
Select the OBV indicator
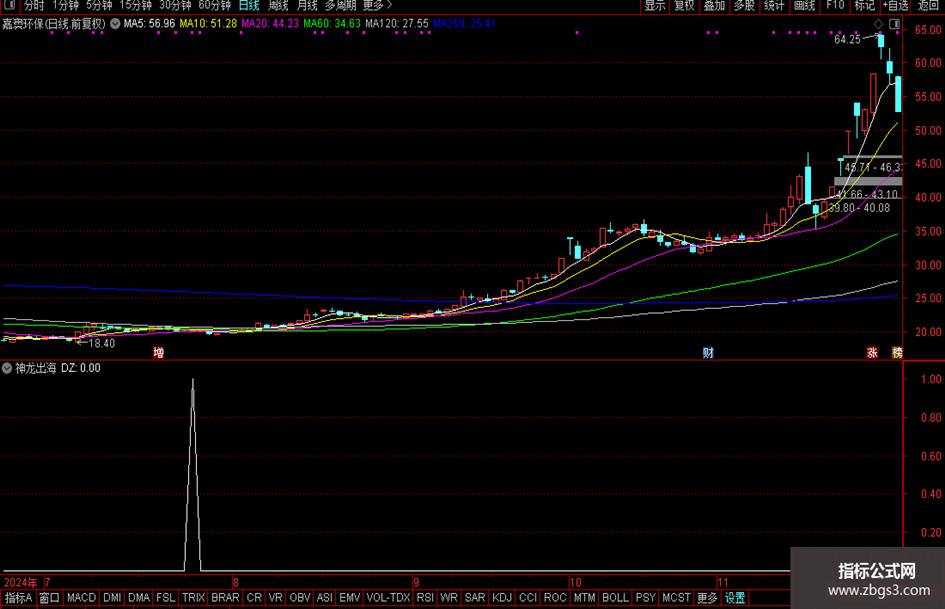[x=300, y=598]
